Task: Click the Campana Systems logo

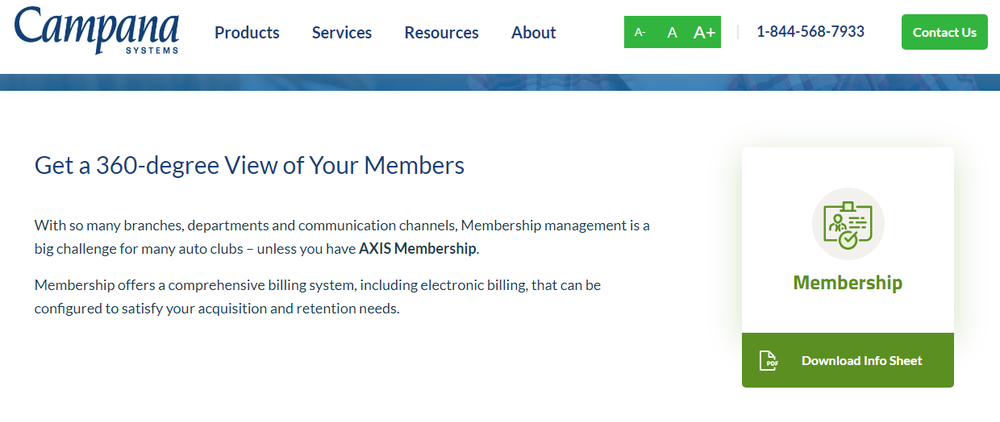Action: [96, 30]
